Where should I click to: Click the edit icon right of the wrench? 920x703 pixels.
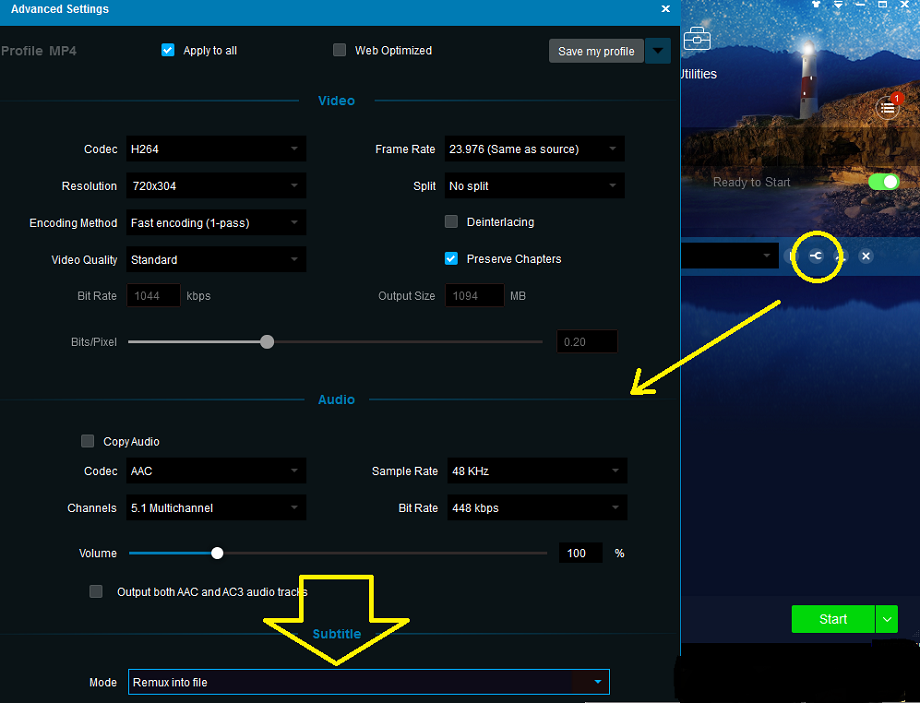point(841,256)
